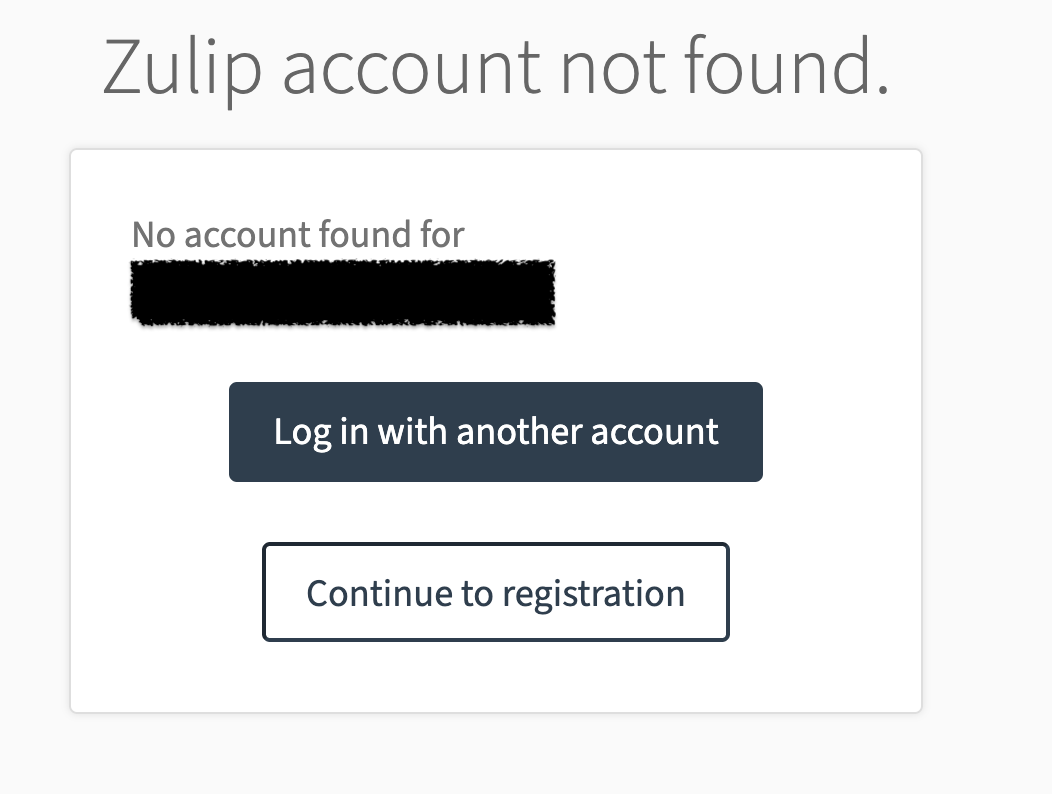Click the word "not" in the page heading
This screenshot has width=1052, height=794.
coord(614,68)
